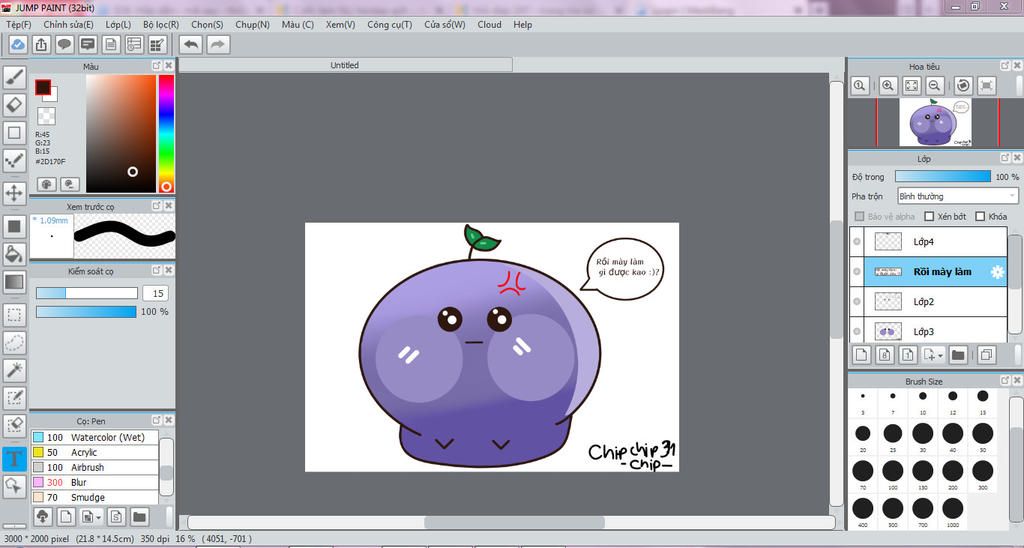Screen dimensions: 1024x548
Task: Open settings gear of Rồi mày làm layer
Action: coord(997,272)
